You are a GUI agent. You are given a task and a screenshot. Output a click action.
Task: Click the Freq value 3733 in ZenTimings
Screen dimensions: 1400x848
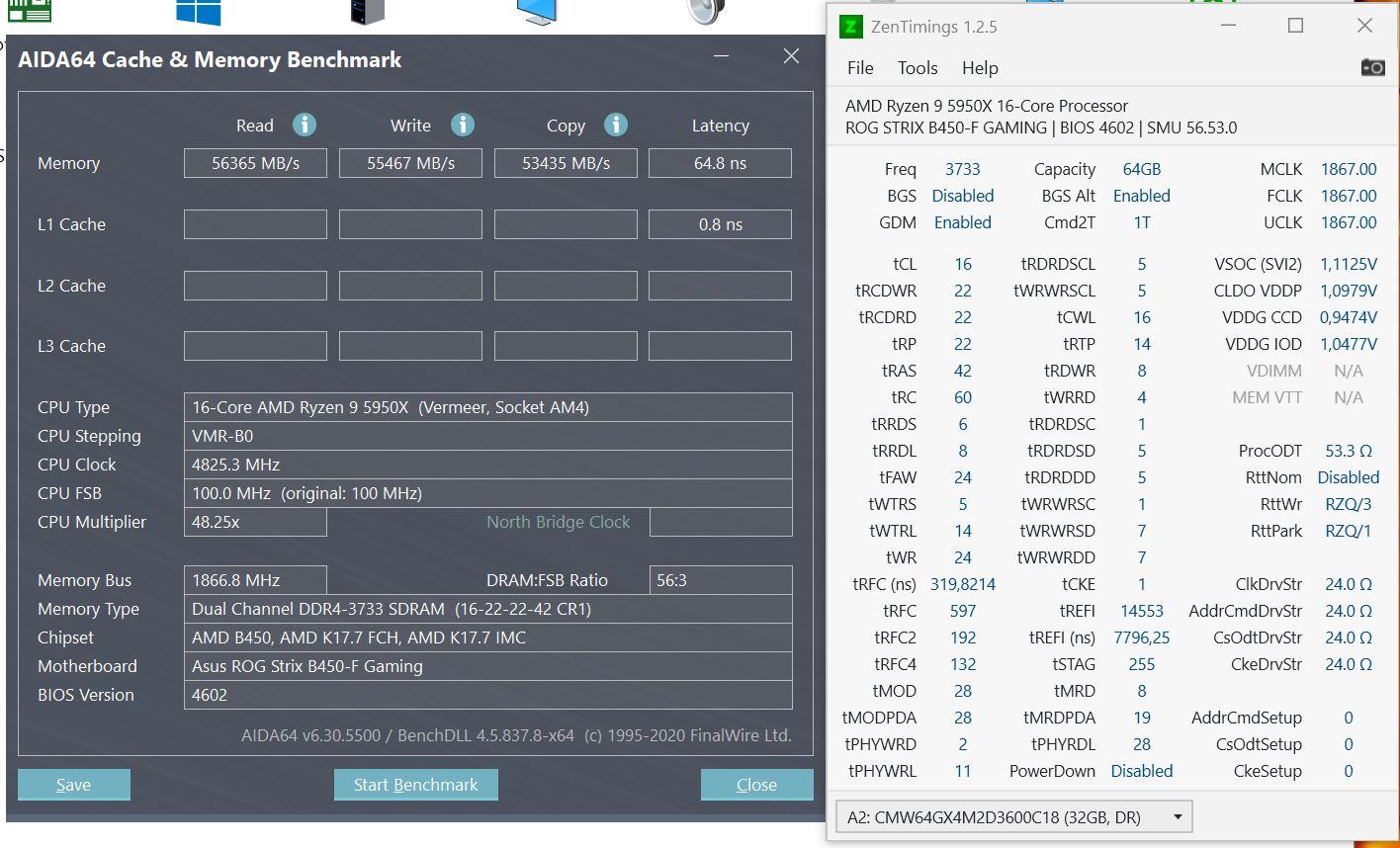pyautogui.click(x=962, y=169)
